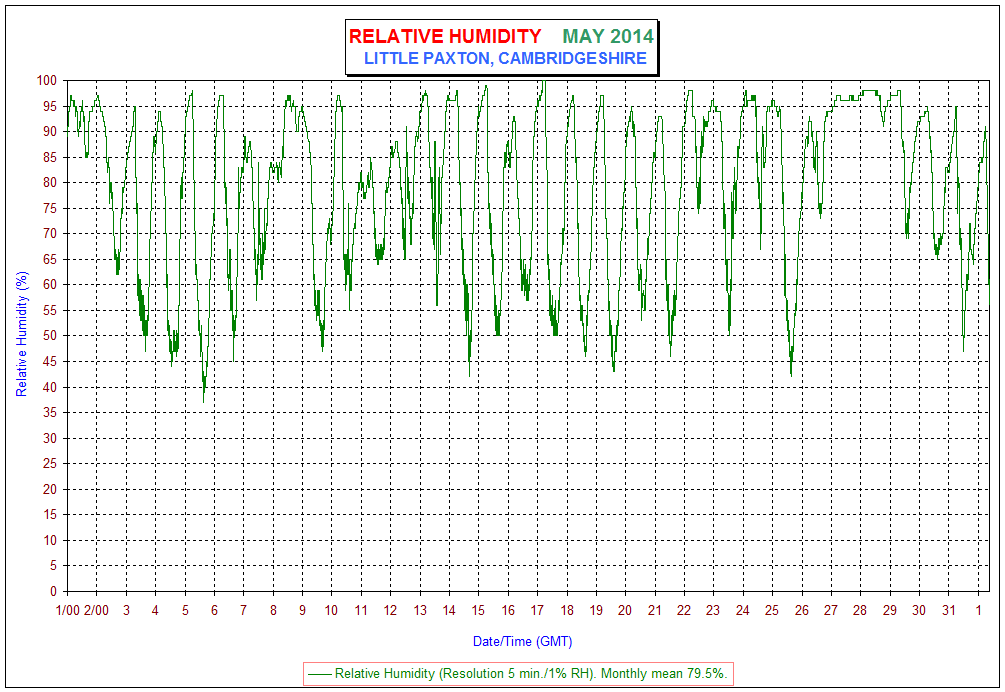The width and height of the screenshot is (1005, 692).
Task: Click the y-axis value 85
Action: pos(50,158)
